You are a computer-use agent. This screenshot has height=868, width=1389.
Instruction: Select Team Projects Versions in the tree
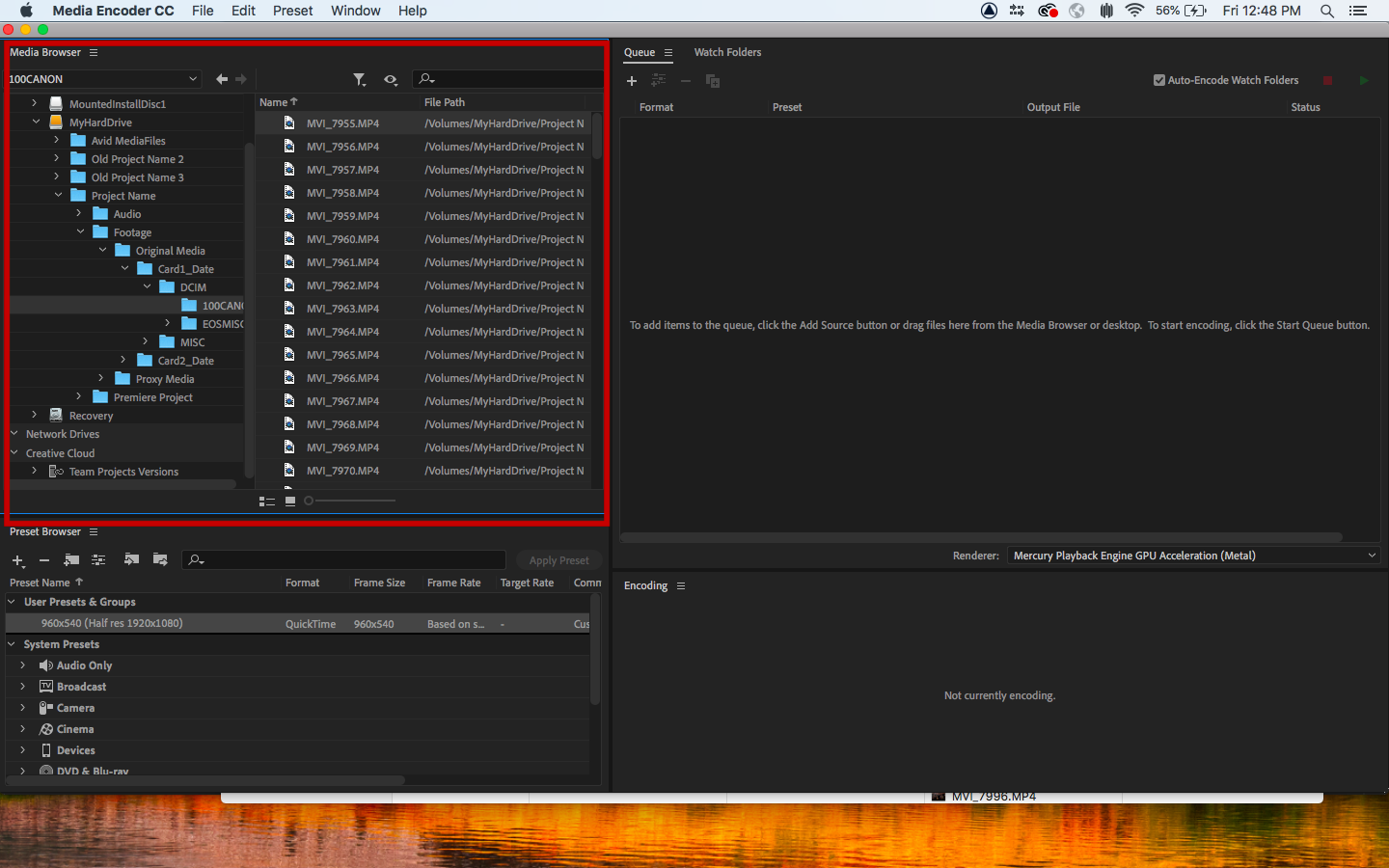(x=123, y=472)
